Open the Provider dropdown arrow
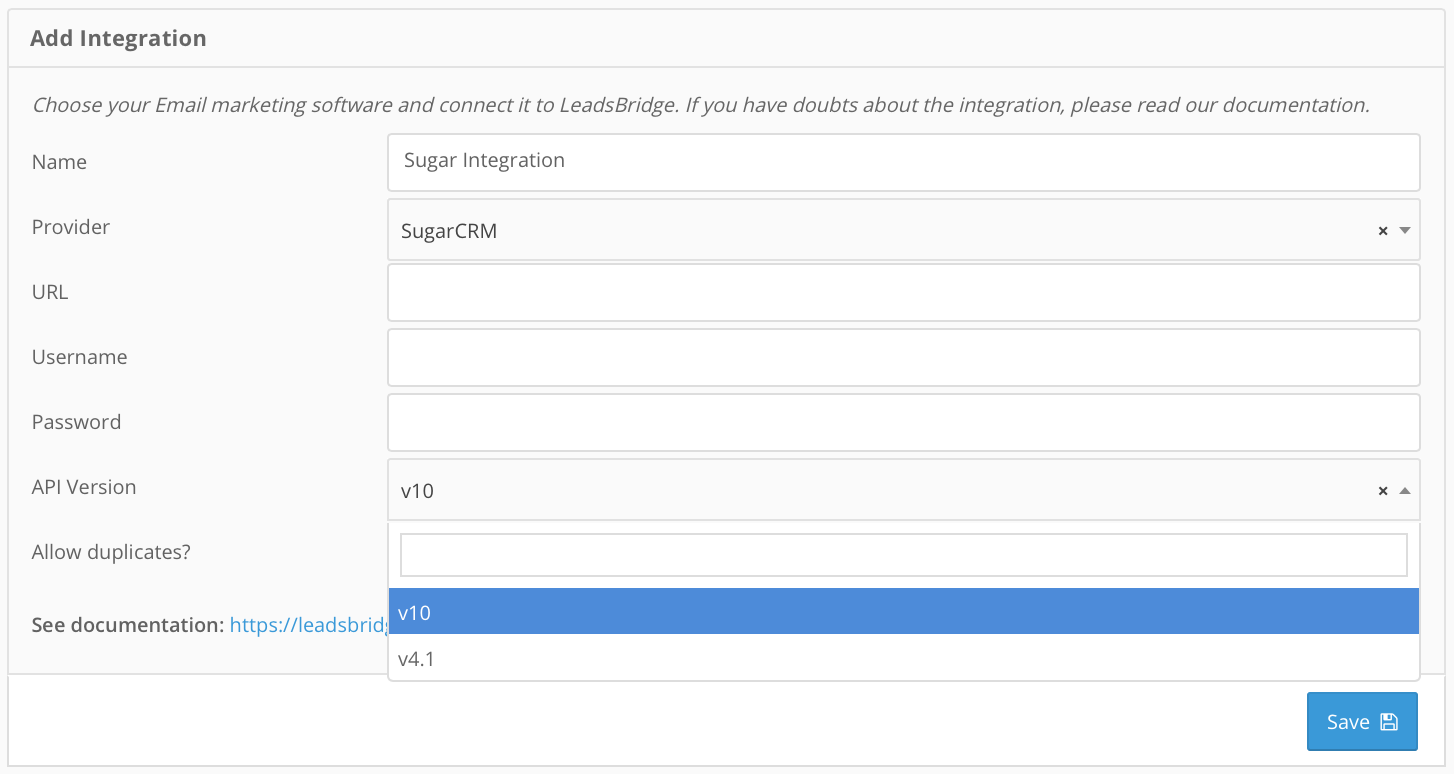 click(1404, 231)
